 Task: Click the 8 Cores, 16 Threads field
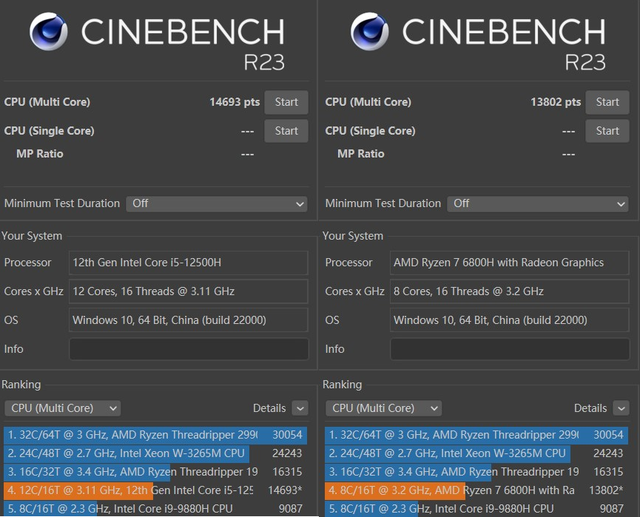coord(510,291)
